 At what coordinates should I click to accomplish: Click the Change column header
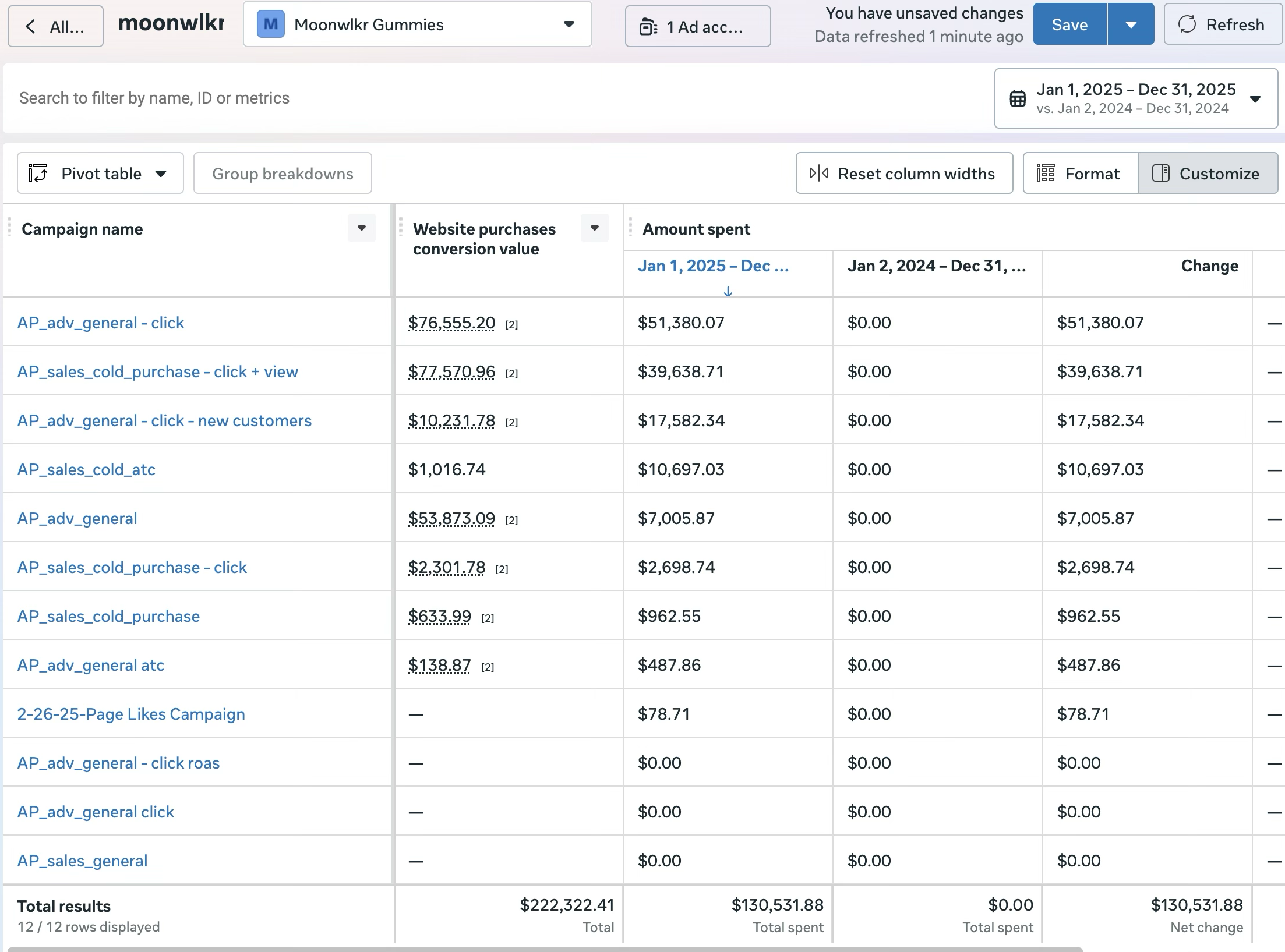(x=1209, y=266)
